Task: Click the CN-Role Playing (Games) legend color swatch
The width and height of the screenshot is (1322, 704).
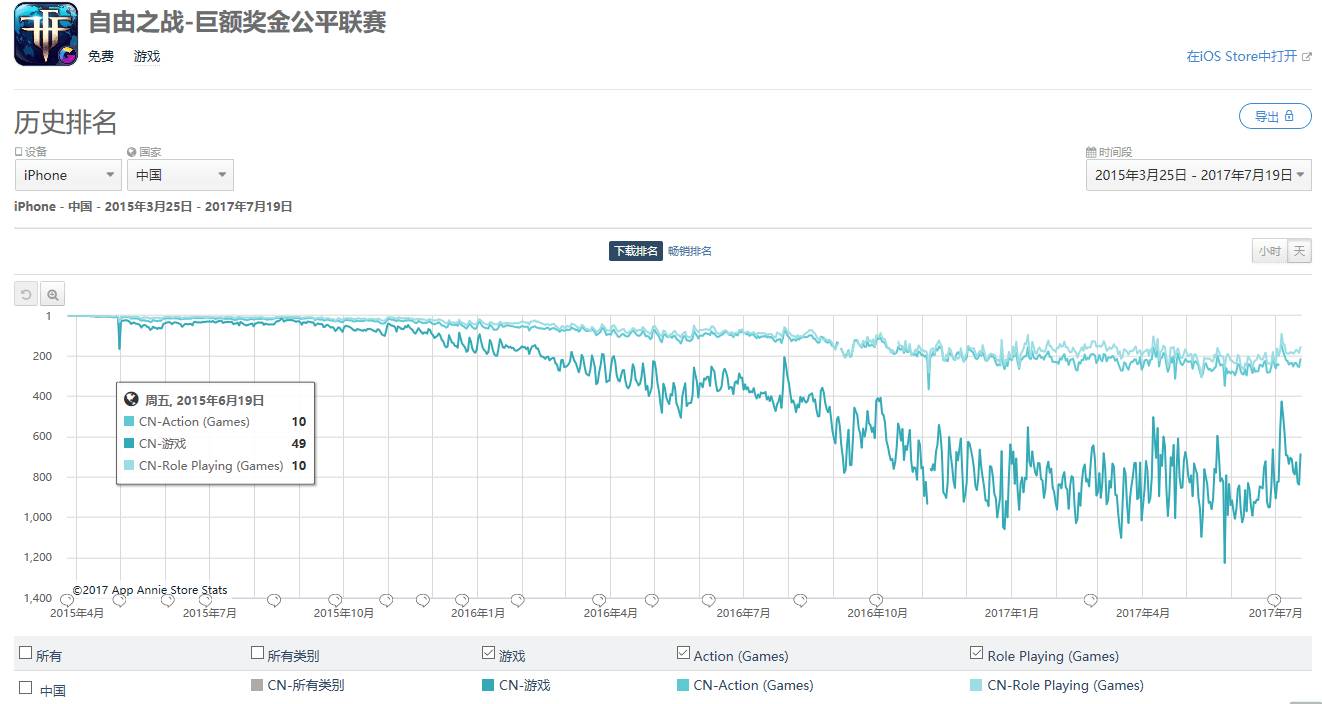Action: tap(976, 686)
